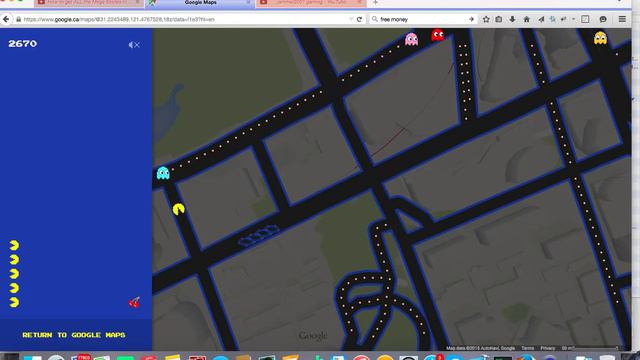Switch to the 'gaming - YouTube' tab
Screen dimensions: 640x360
pyautogui.click(x=311, y=3)
